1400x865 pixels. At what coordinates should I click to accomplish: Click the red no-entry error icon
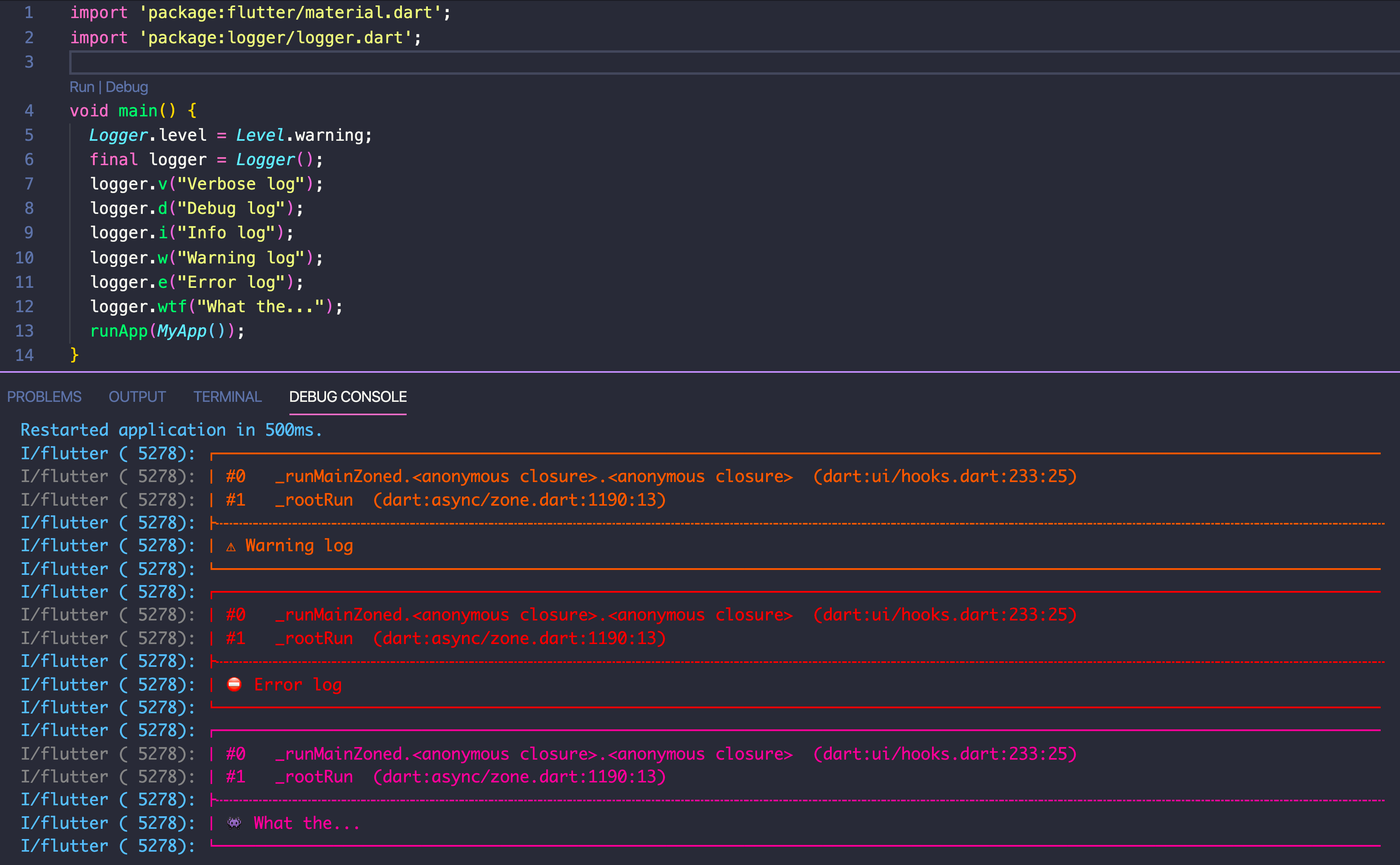234,684
